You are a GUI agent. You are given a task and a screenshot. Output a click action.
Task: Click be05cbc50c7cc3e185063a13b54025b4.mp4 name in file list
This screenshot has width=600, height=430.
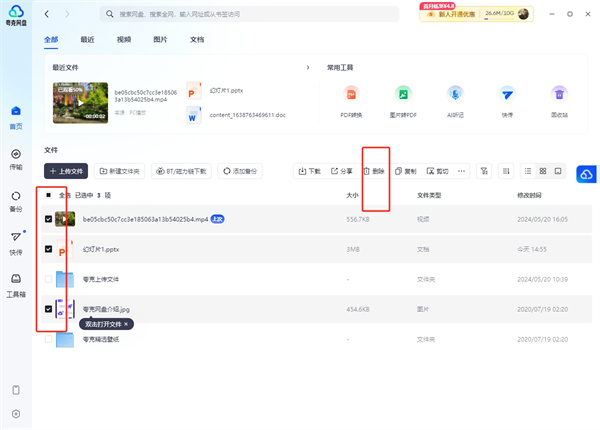coord(145,219)
